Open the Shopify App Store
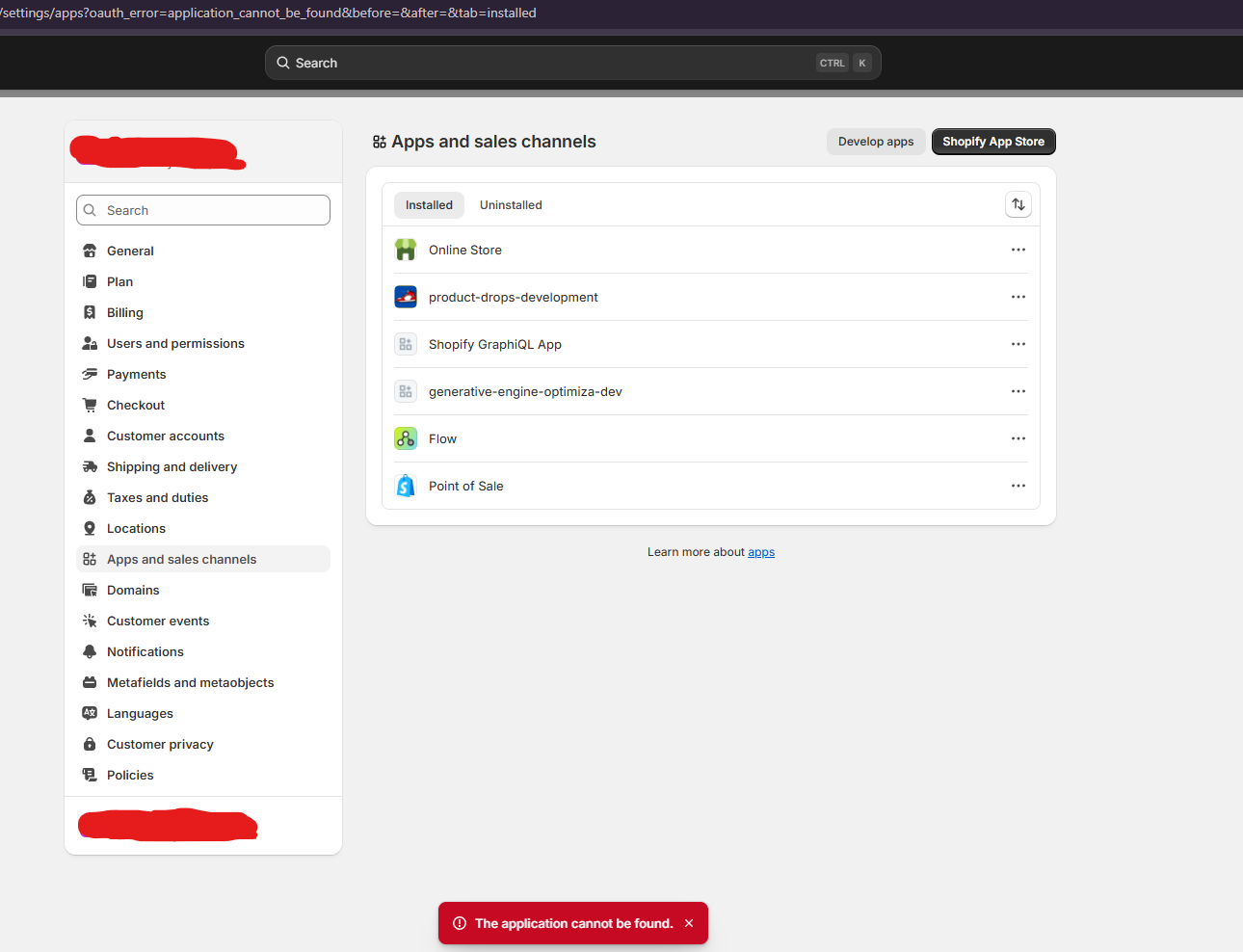The height and width of the screenshot is (952, 1243). pyautogui.click(x=993, y=142)
